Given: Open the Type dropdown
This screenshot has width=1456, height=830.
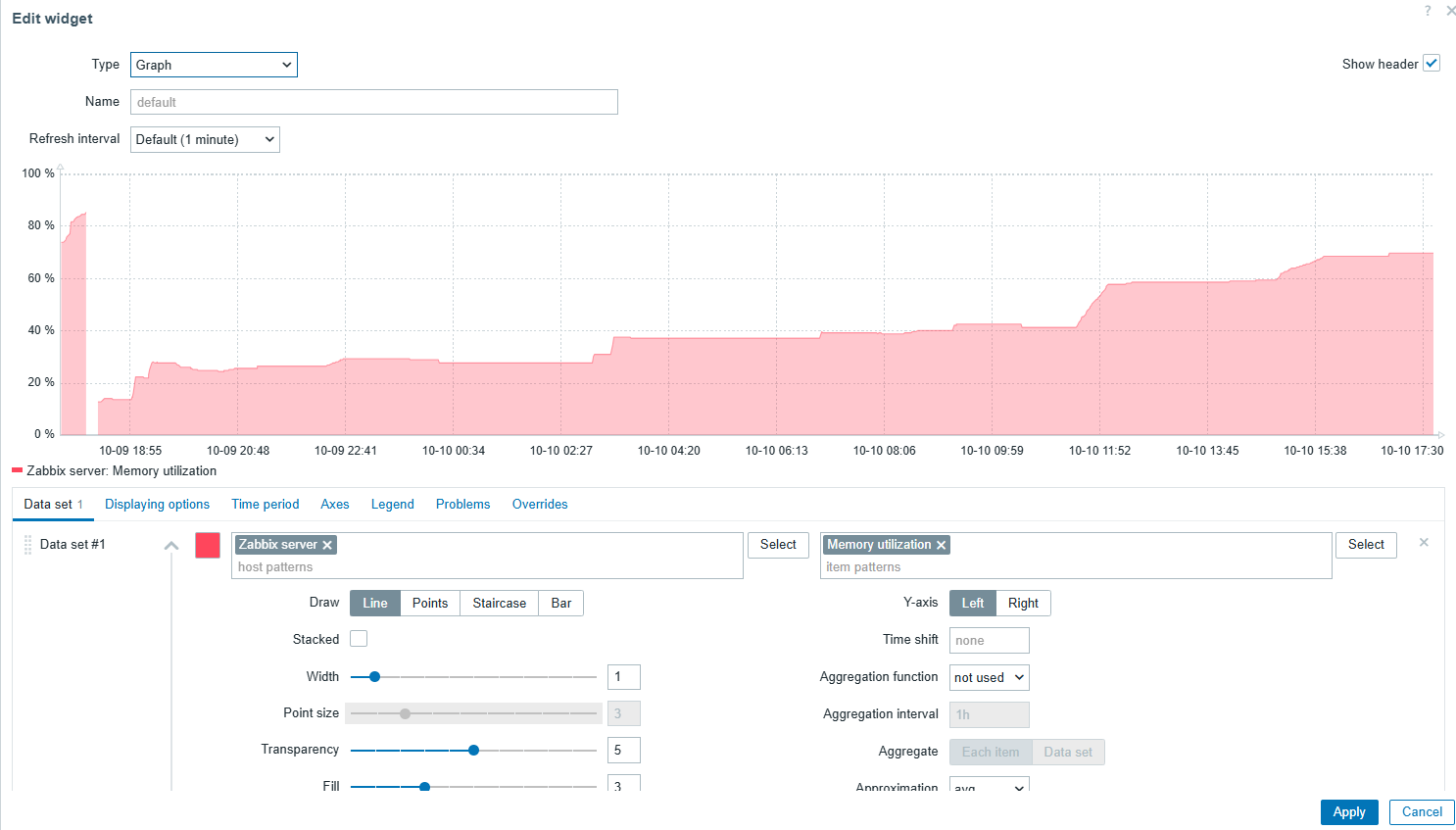Looking at the screenshot, I should [x=214, y=65].
